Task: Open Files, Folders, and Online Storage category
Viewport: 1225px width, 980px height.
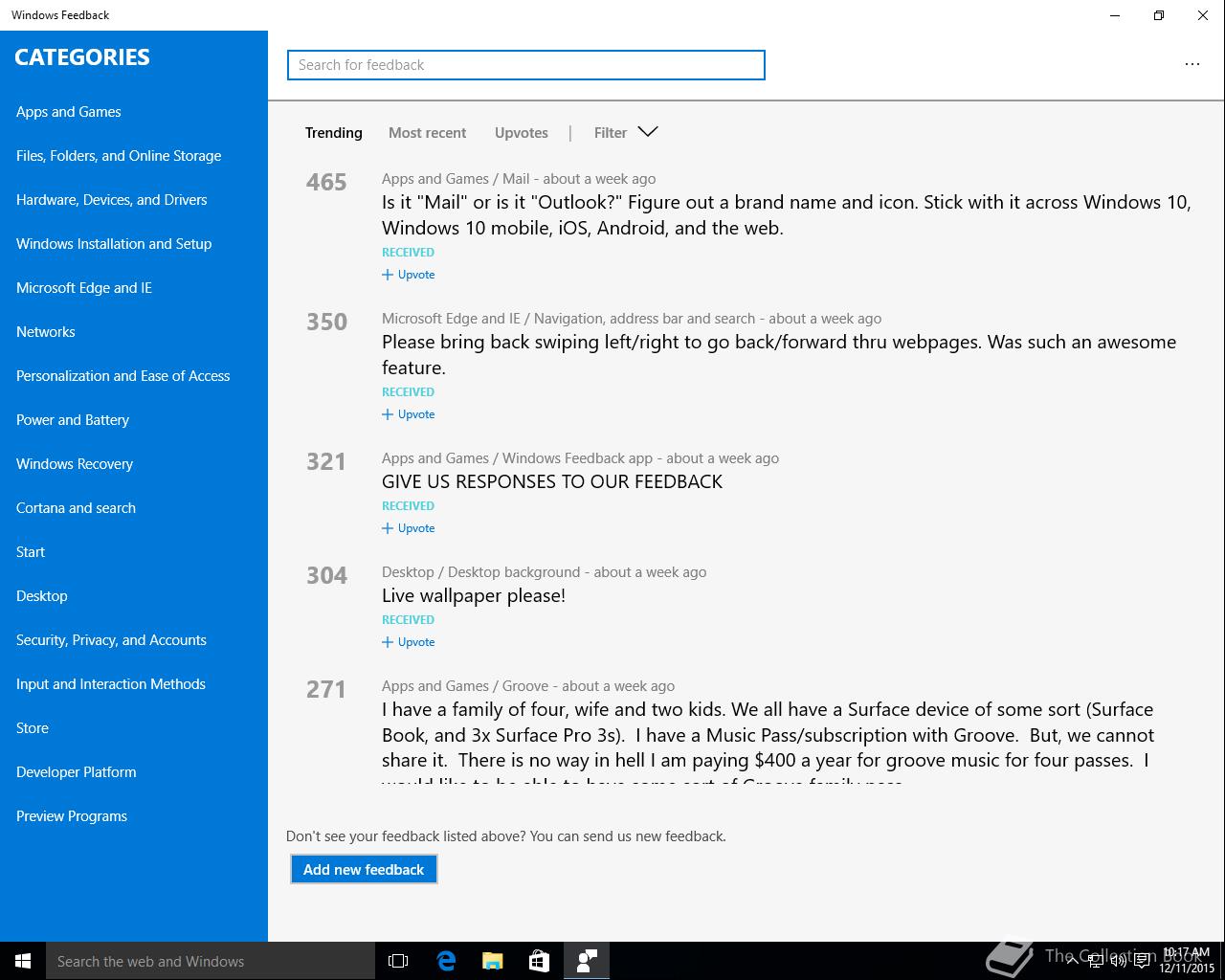Action: [x=119, y=156]
